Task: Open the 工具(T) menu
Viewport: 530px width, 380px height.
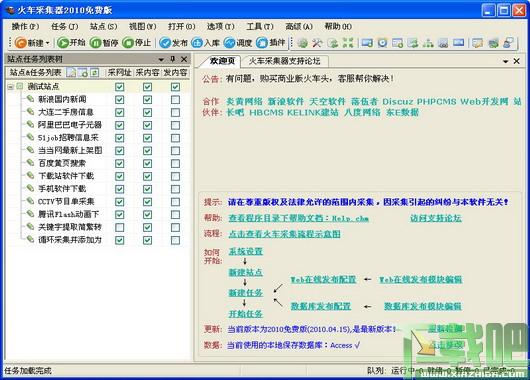Action: 260,26
